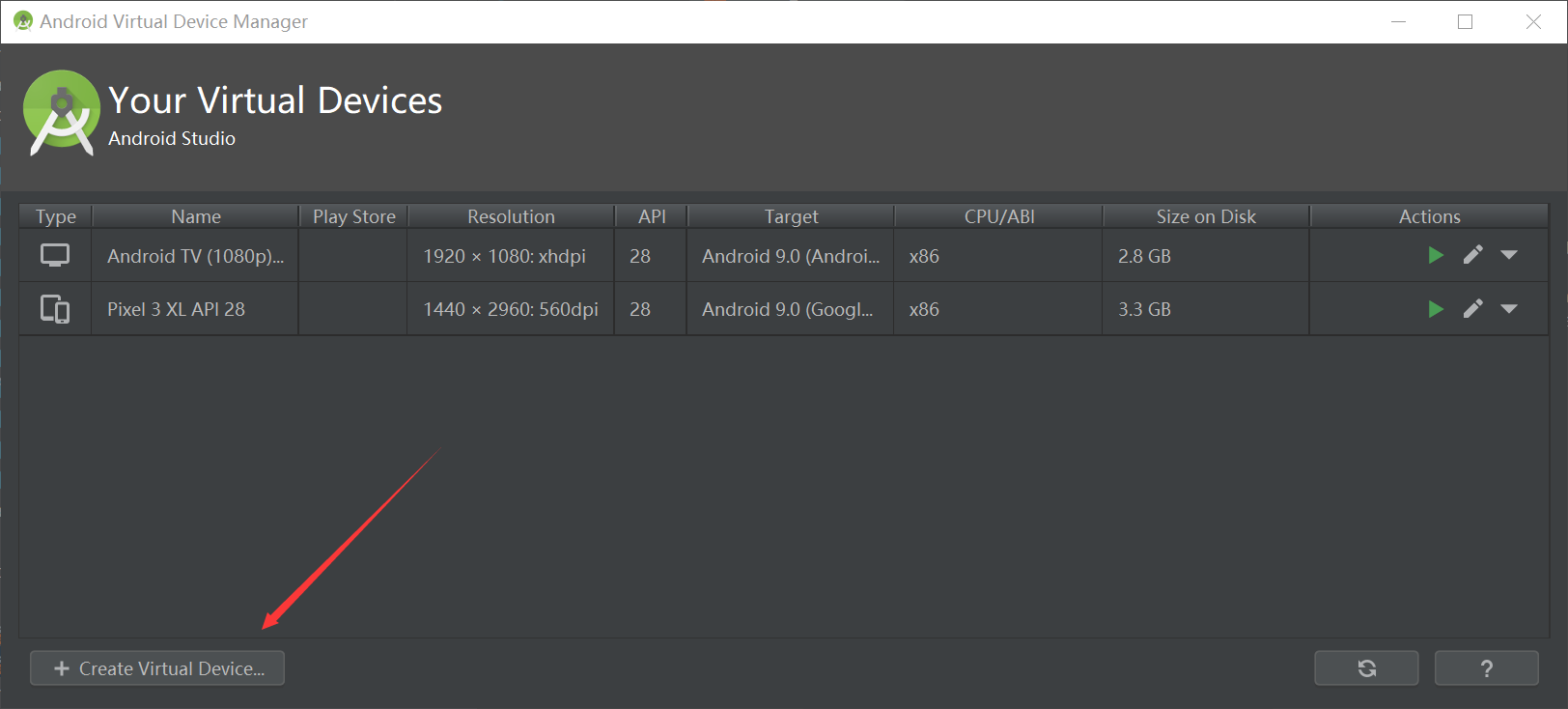The height and width of the screenshot is (709, 1568).
Task: Click the '2.8 GB' size cell
Action: pos(1206,256)
